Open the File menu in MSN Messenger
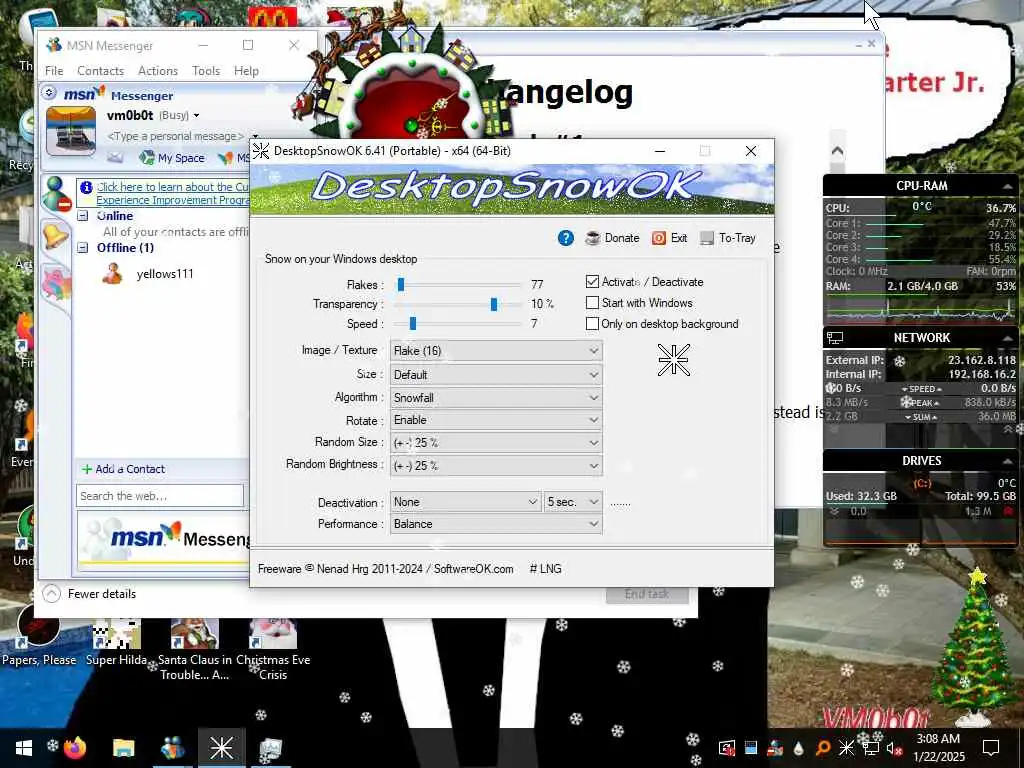 pyautogui.click(x=54, y=71)
